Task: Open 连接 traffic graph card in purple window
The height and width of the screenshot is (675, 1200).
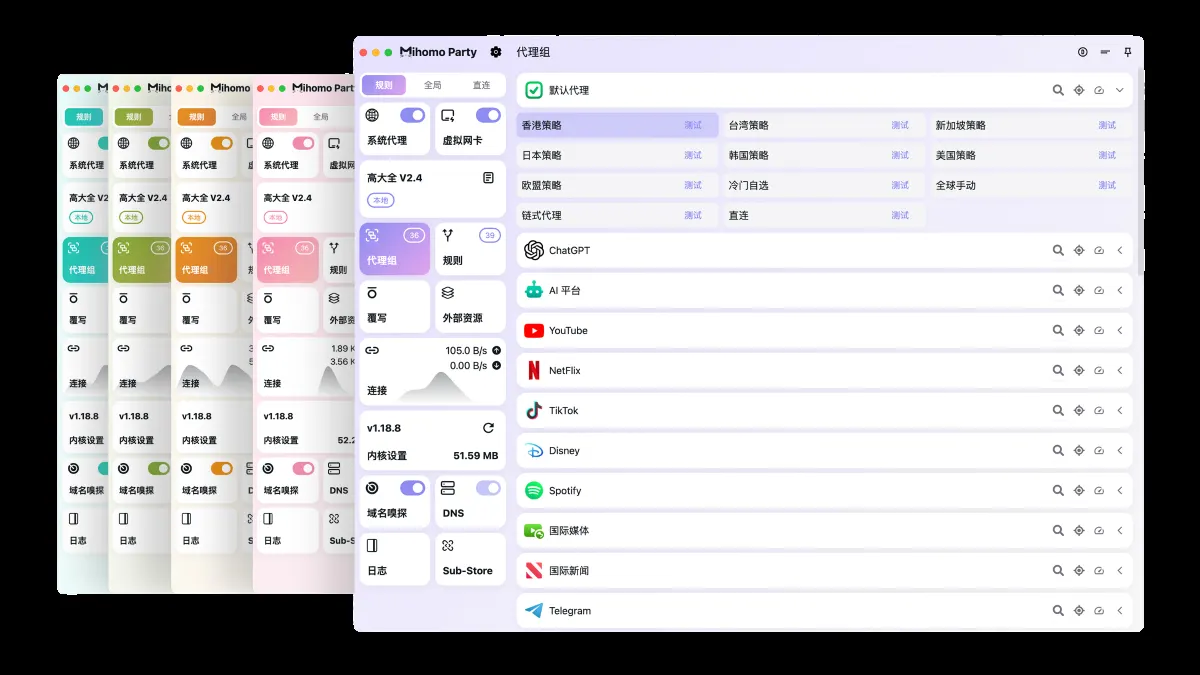Action: click(433, 371)
